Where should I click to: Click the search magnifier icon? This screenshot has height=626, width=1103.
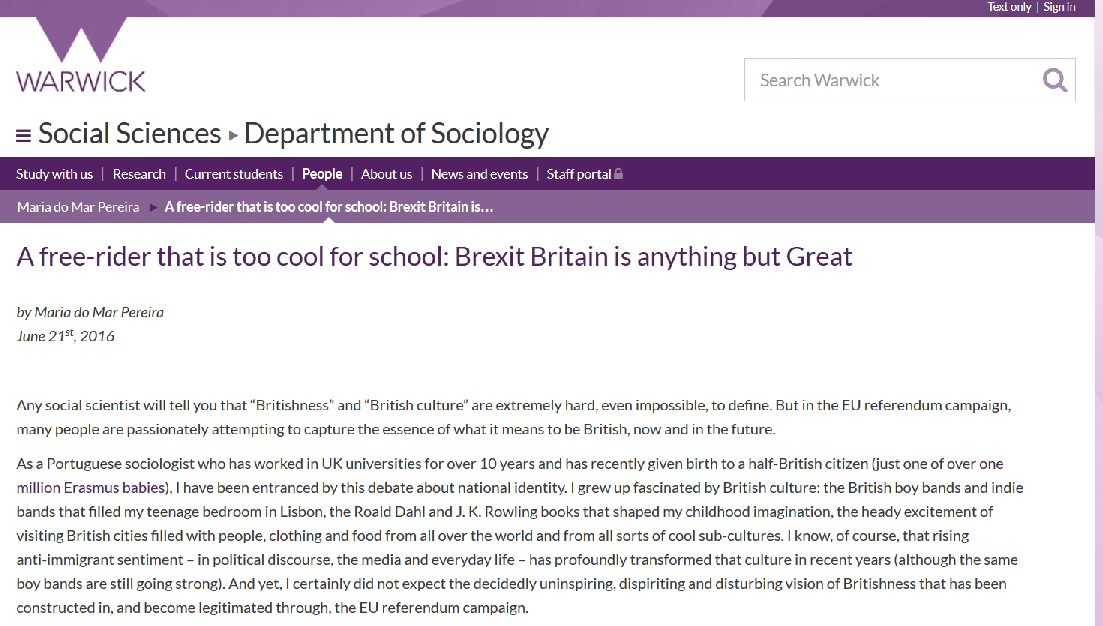coord(1054,80)
